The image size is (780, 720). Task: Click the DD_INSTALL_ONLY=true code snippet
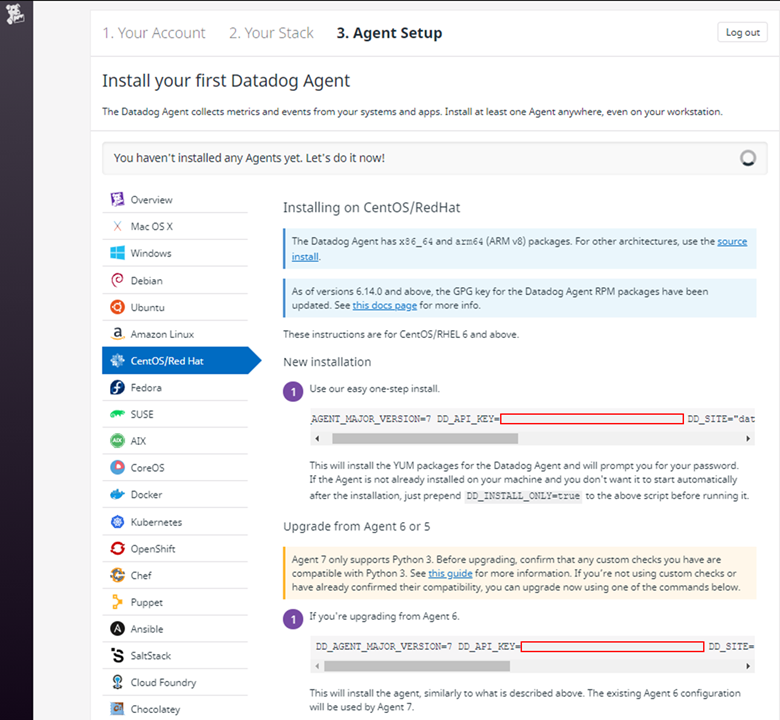[x=523, y=496]
